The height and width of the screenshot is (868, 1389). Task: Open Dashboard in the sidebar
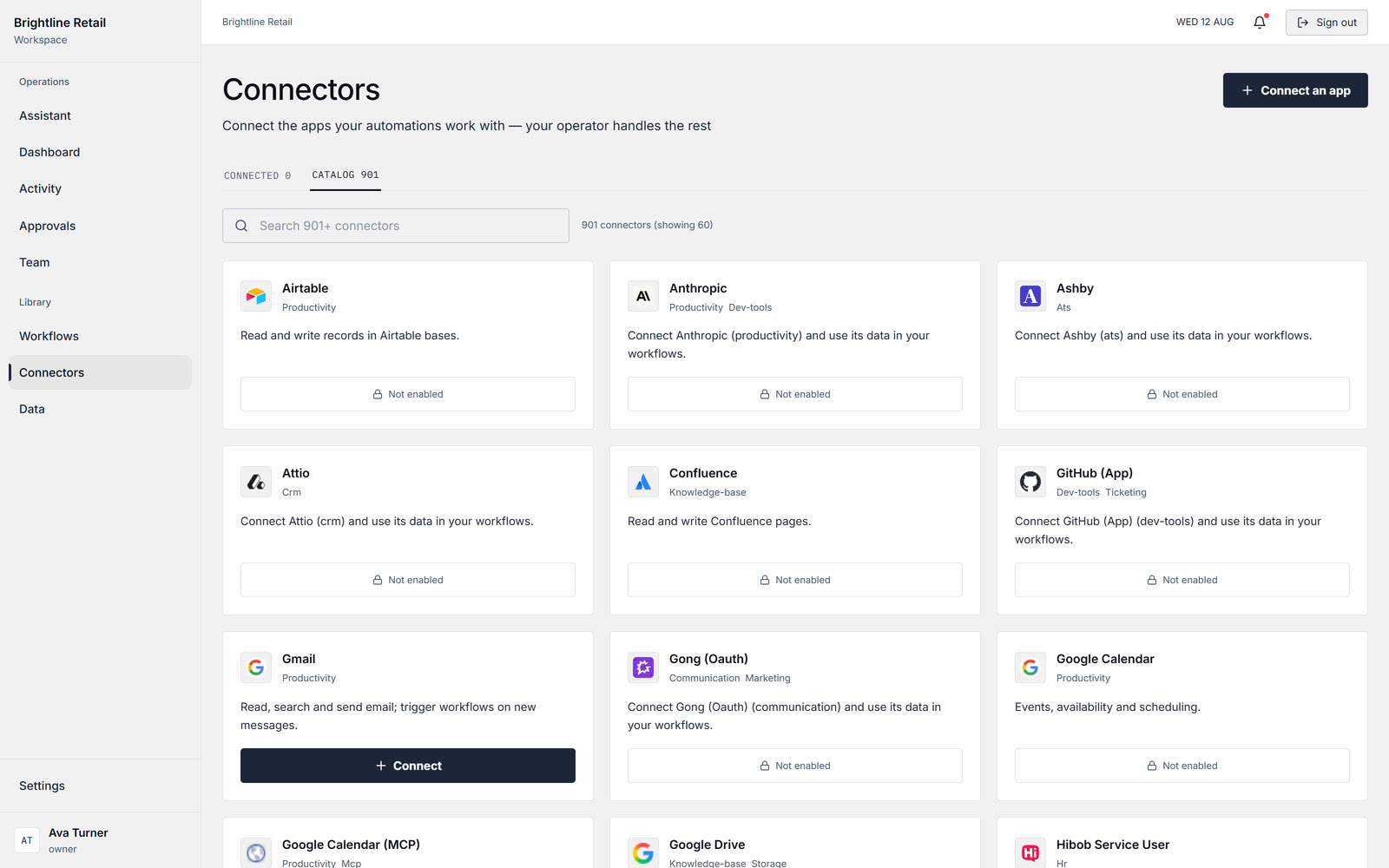[100, 152]
